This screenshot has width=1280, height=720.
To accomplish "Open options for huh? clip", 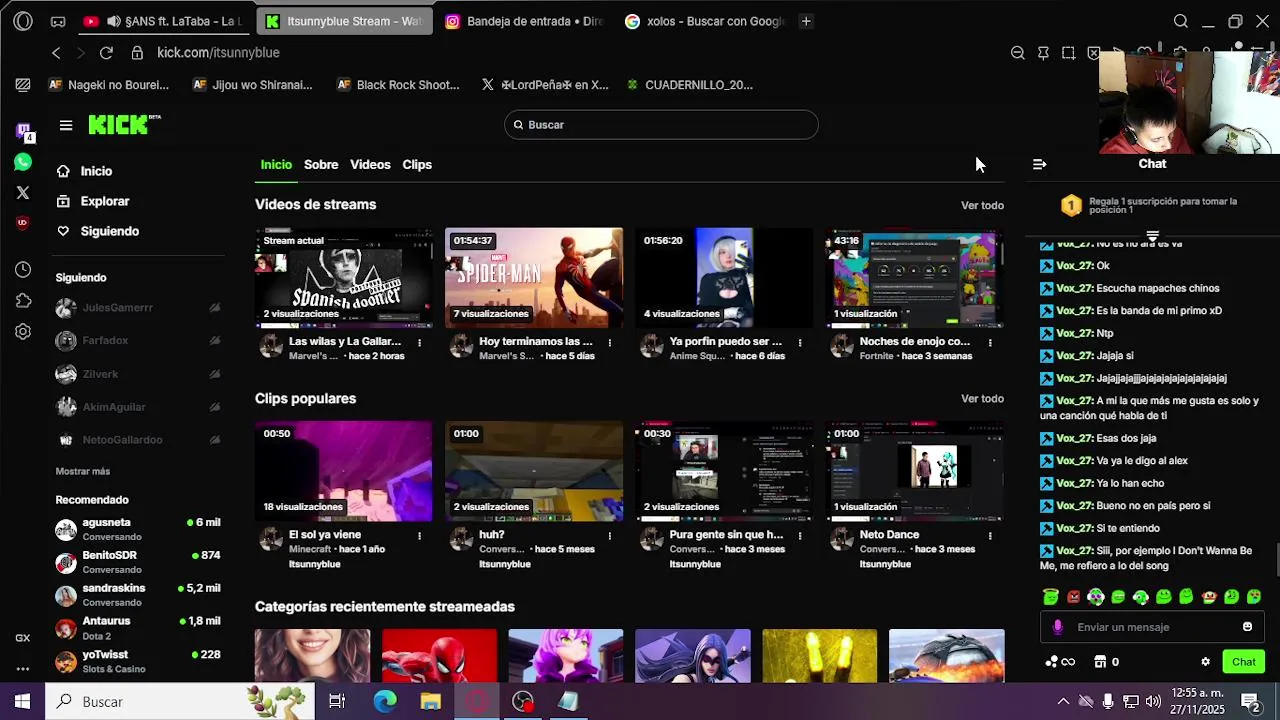I will click(609, 536).
